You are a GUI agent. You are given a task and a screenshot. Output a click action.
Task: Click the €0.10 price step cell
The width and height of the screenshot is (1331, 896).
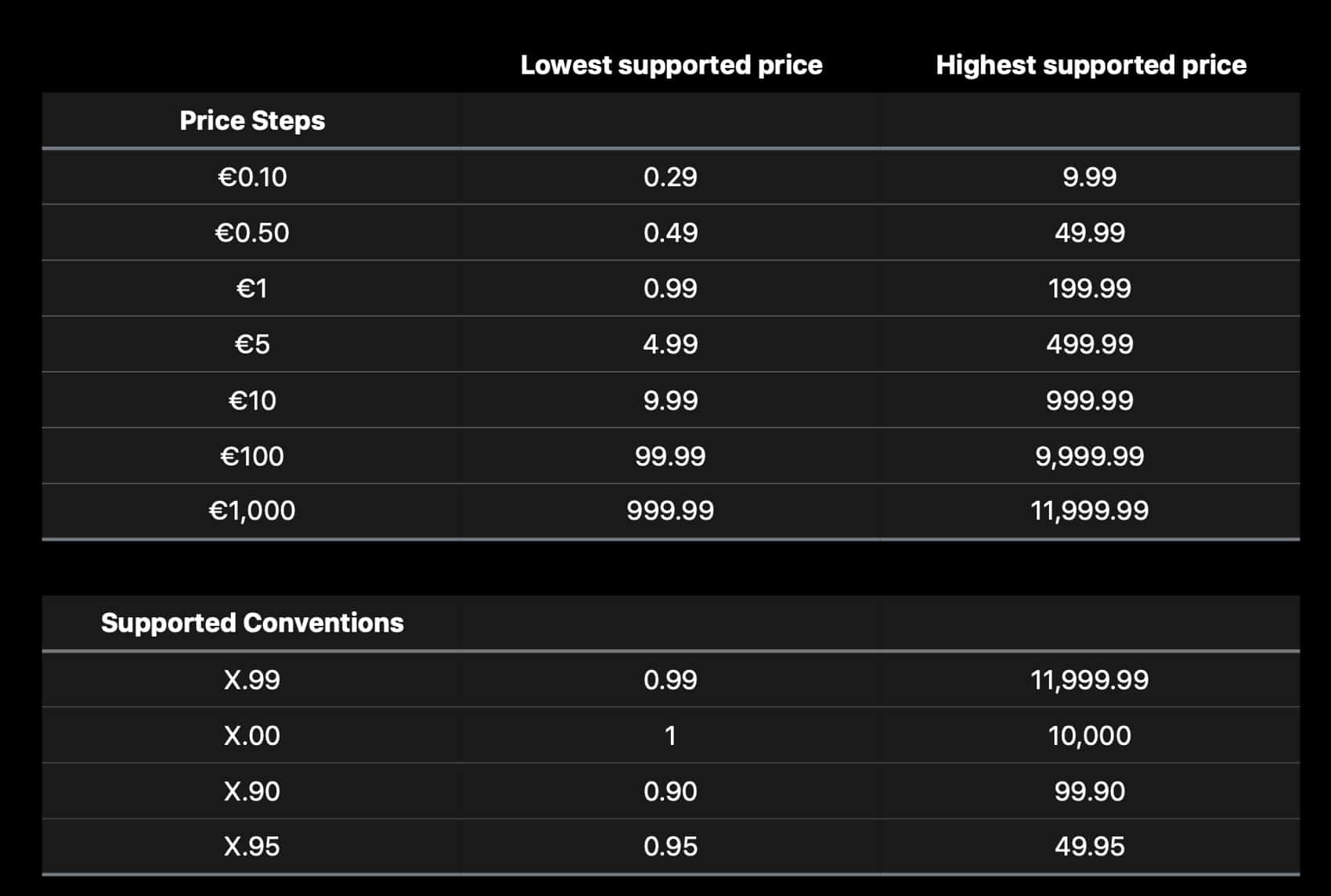pos(252,177)
